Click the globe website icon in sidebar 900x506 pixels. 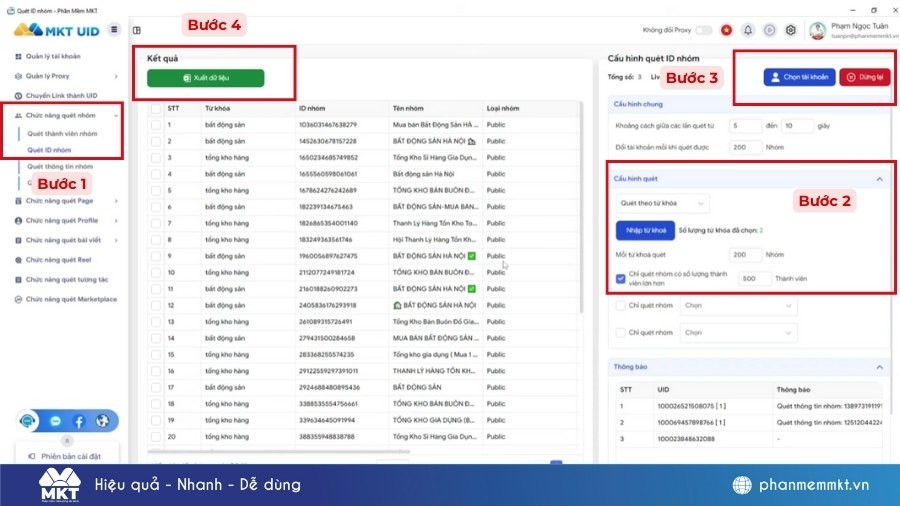102,421
